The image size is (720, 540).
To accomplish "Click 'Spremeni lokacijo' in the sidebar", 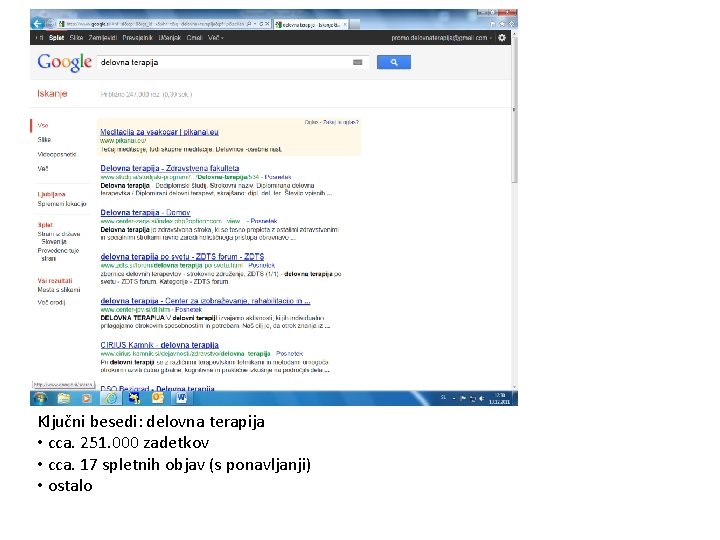I will click(62, 203).
